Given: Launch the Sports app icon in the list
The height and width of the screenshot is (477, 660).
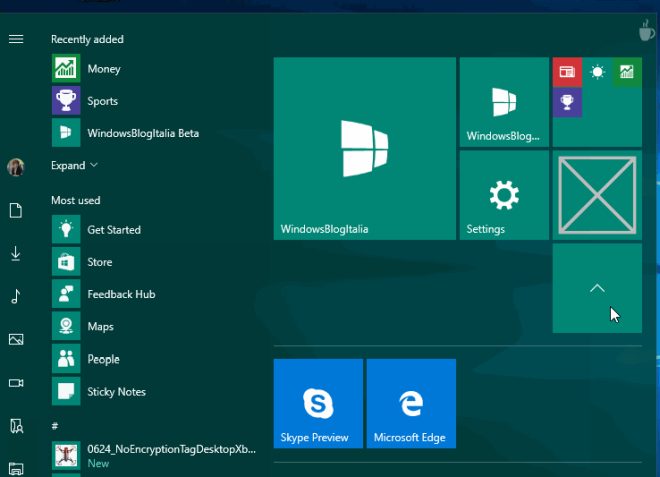Looking at the screenshot, I should (x=66, y=101).
